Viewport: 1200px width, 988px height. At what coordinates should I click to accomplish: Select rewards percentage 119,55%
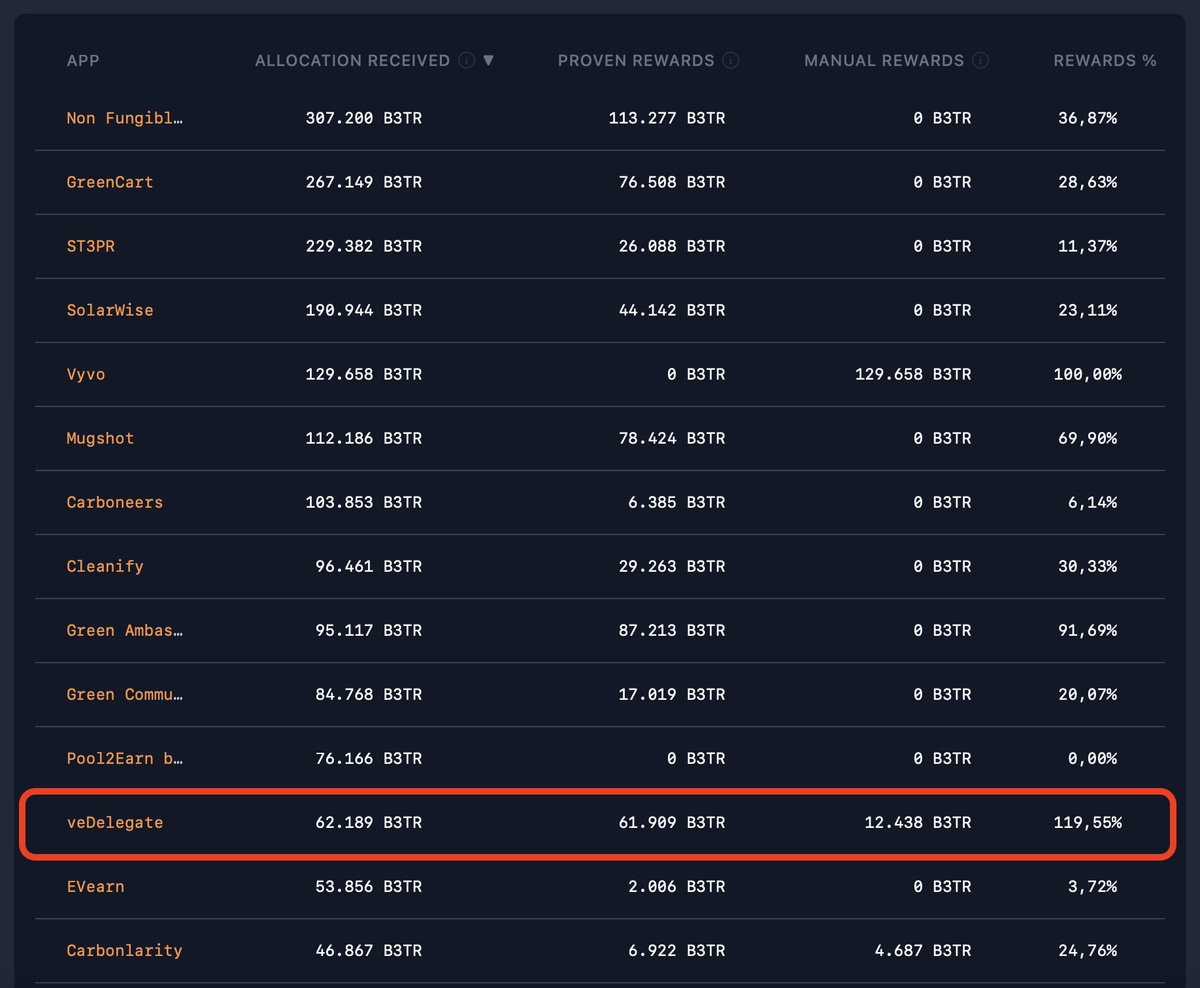(x=1088, y=822)
